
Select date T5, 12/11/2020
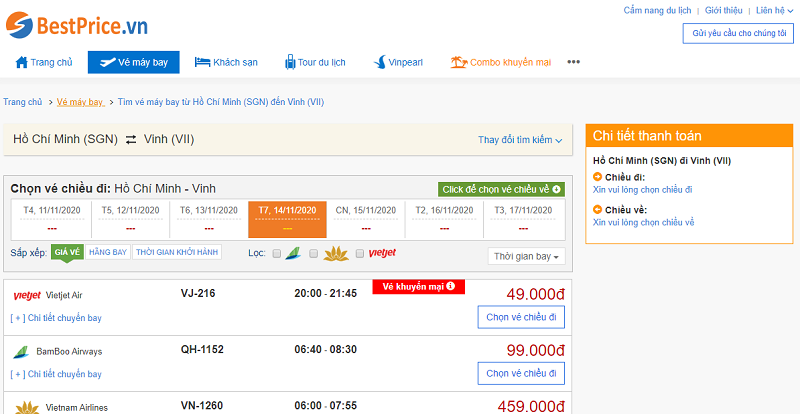pyautogui.click(x=131, y=220)
